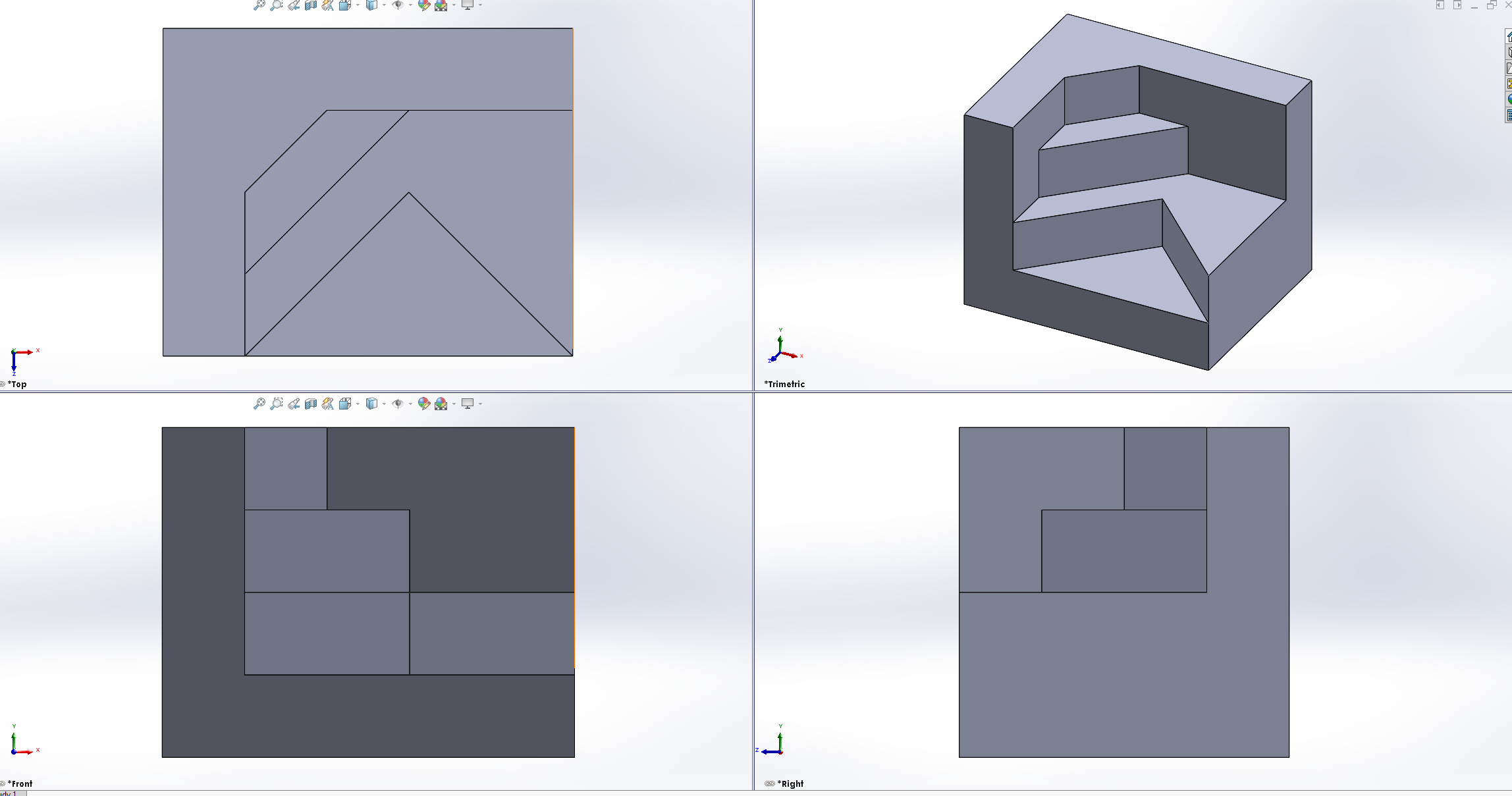Image resolution: width=1512 pixels, height=796 pixels.
Task: Click View Orientation cube in Front viewport toolbar
Action: pyautogui.click(x=344, y=404)
